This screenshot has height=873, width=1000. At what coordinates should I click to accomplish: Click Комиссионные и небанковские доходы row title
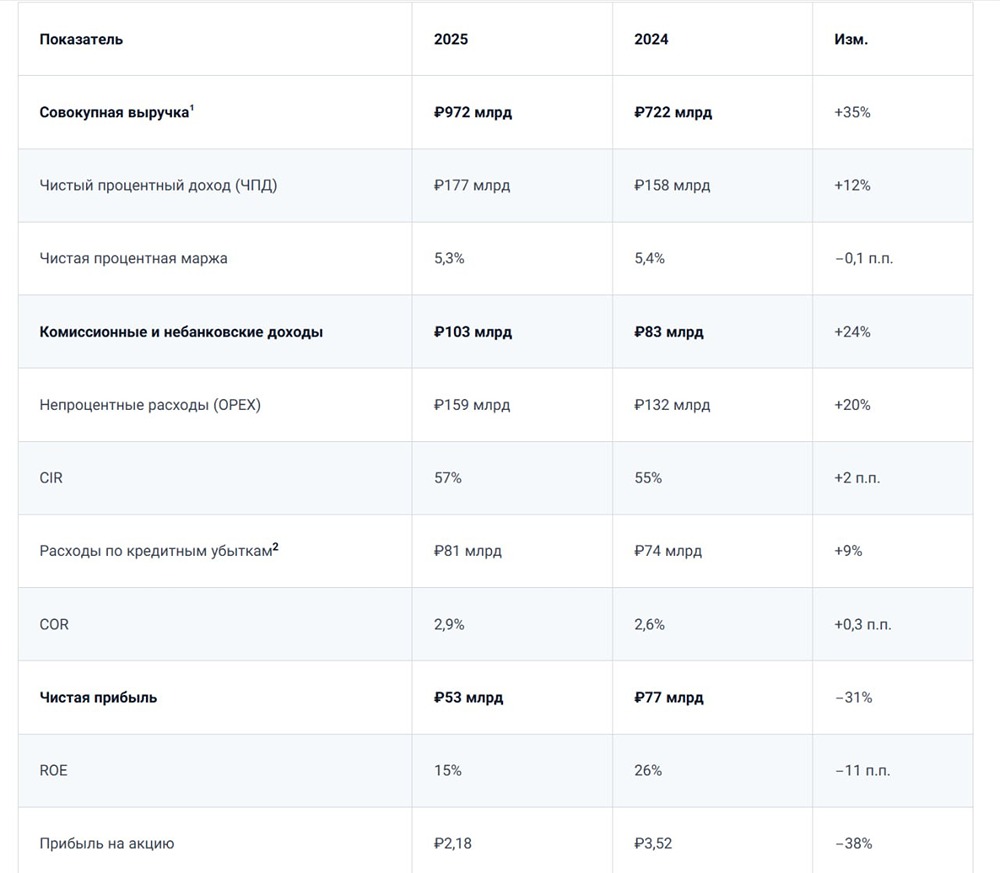[181, 332]
